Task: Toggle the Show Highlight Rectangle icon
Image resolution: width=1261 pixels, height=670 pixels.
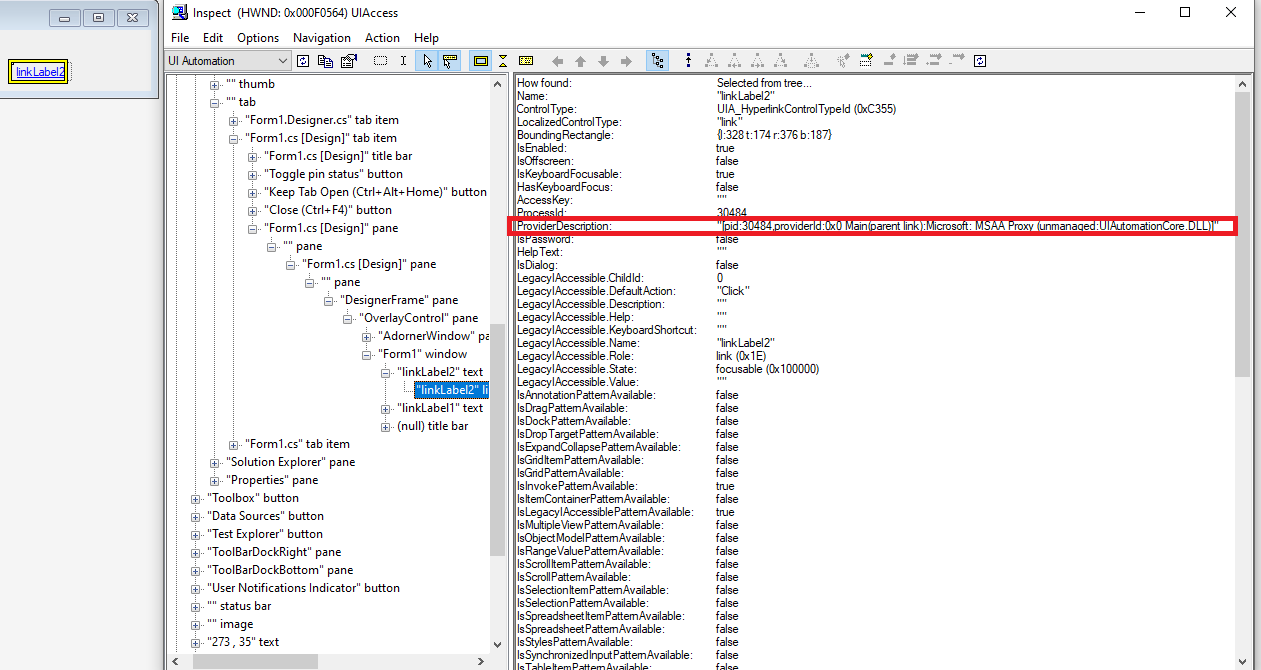Action: [x=481, y=61]
